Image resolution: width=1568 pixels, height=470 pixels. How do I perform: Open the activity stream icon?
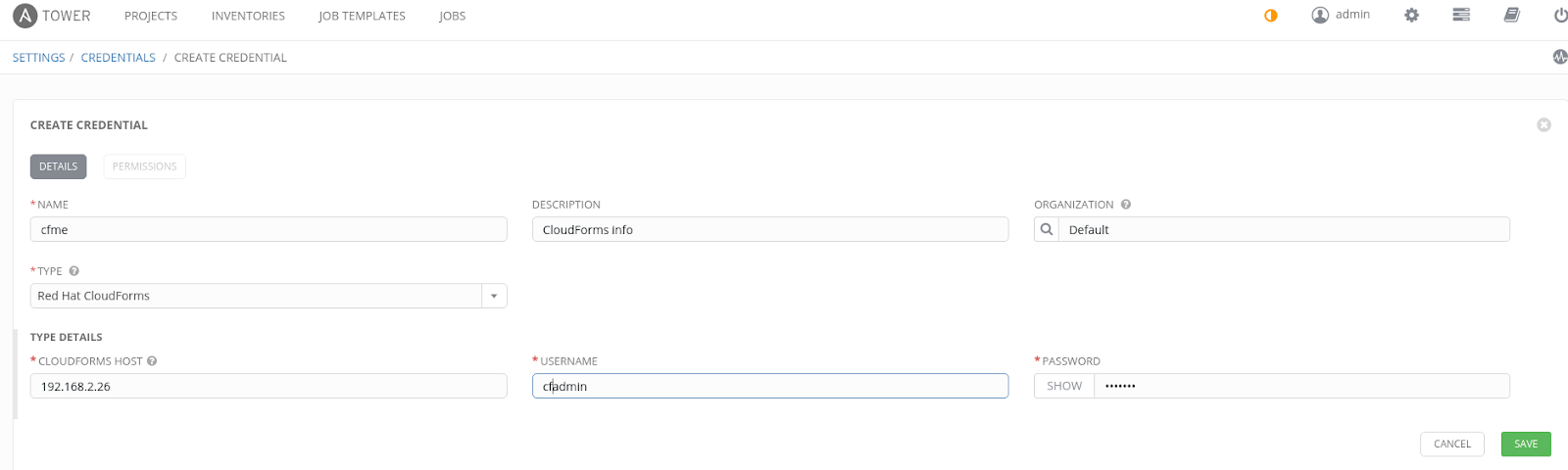[x=1559, y=57]
